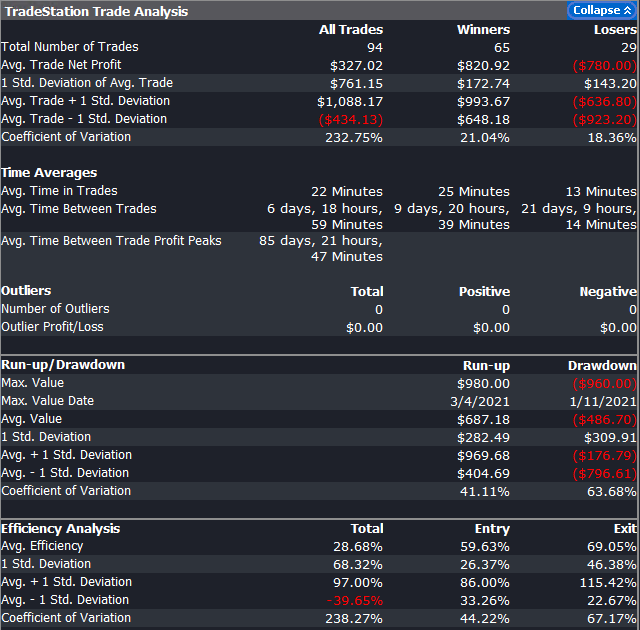Image resolution: width=640 pixels, height=630 pixels.
Task: Select the 67.17% exit variation value
Action: point(611,618)
